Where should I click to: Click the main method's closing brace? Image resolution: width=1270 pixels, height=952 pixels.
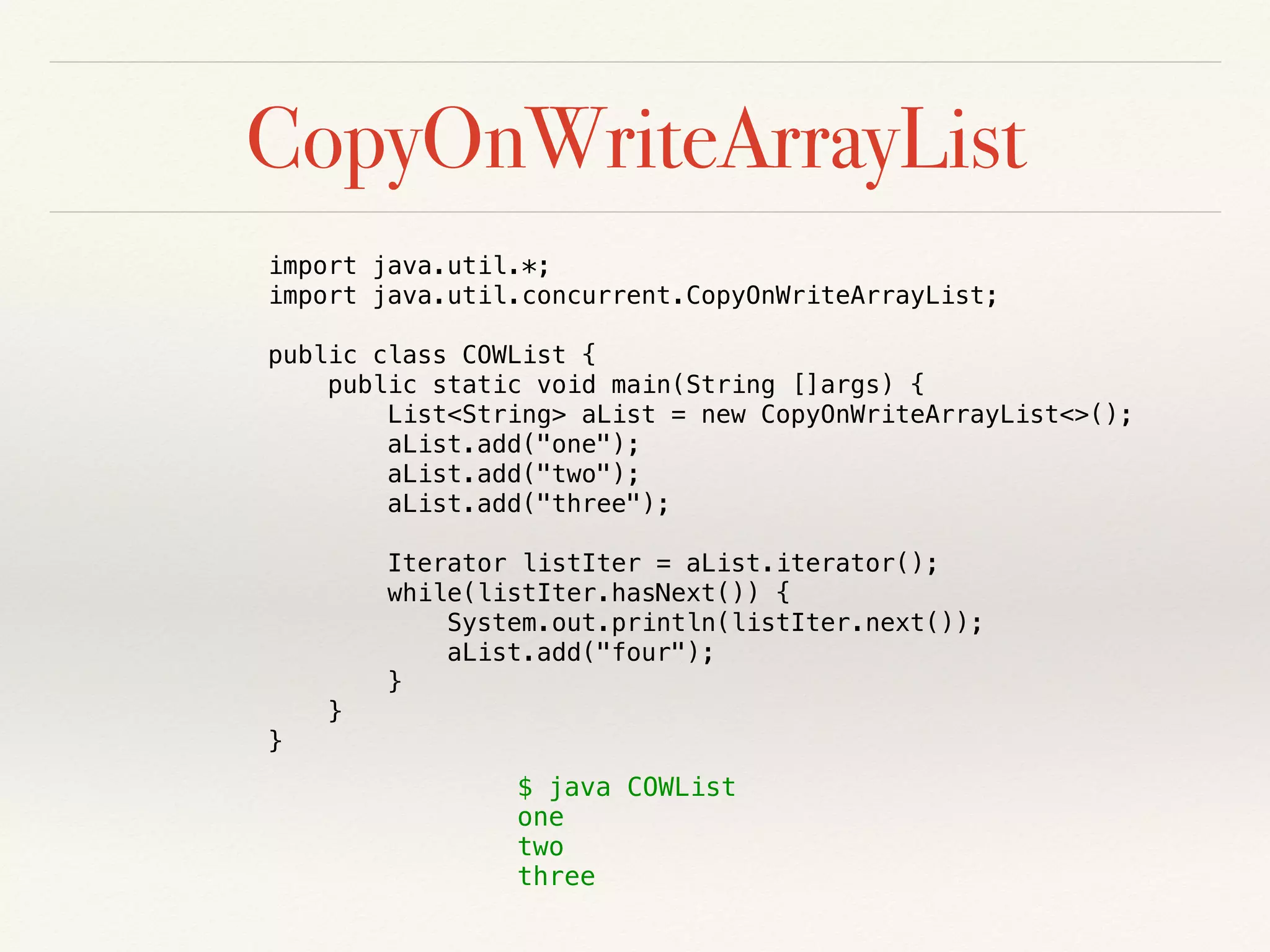click(335, 710)
